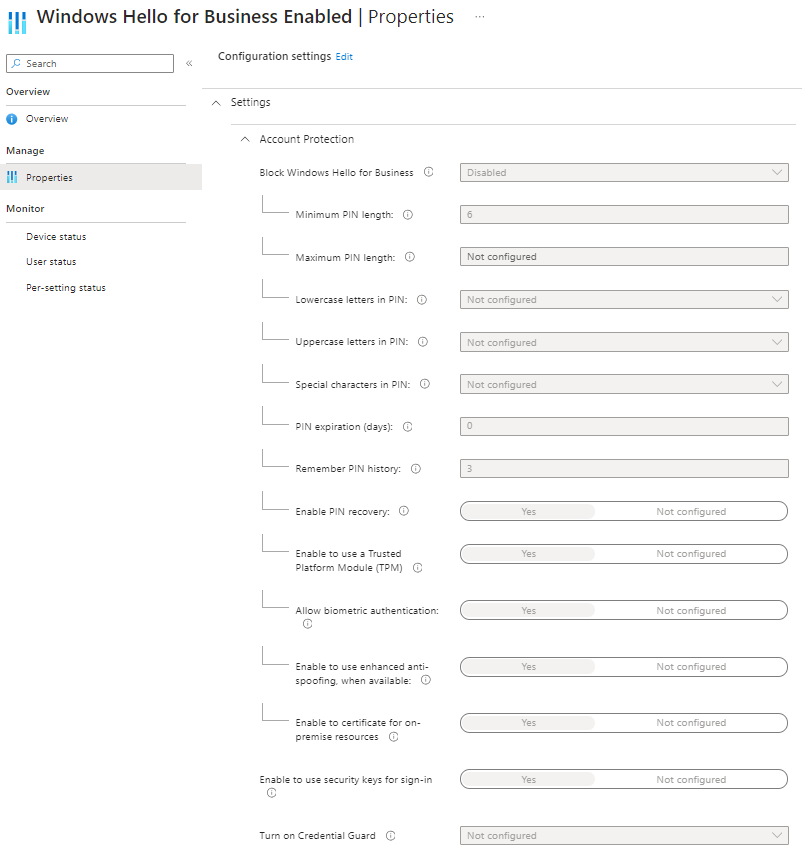Viewport: 802px width, 858px height.
Task: Click the info icon under Allow biometric authentication
Action: [x=307, y=624]
